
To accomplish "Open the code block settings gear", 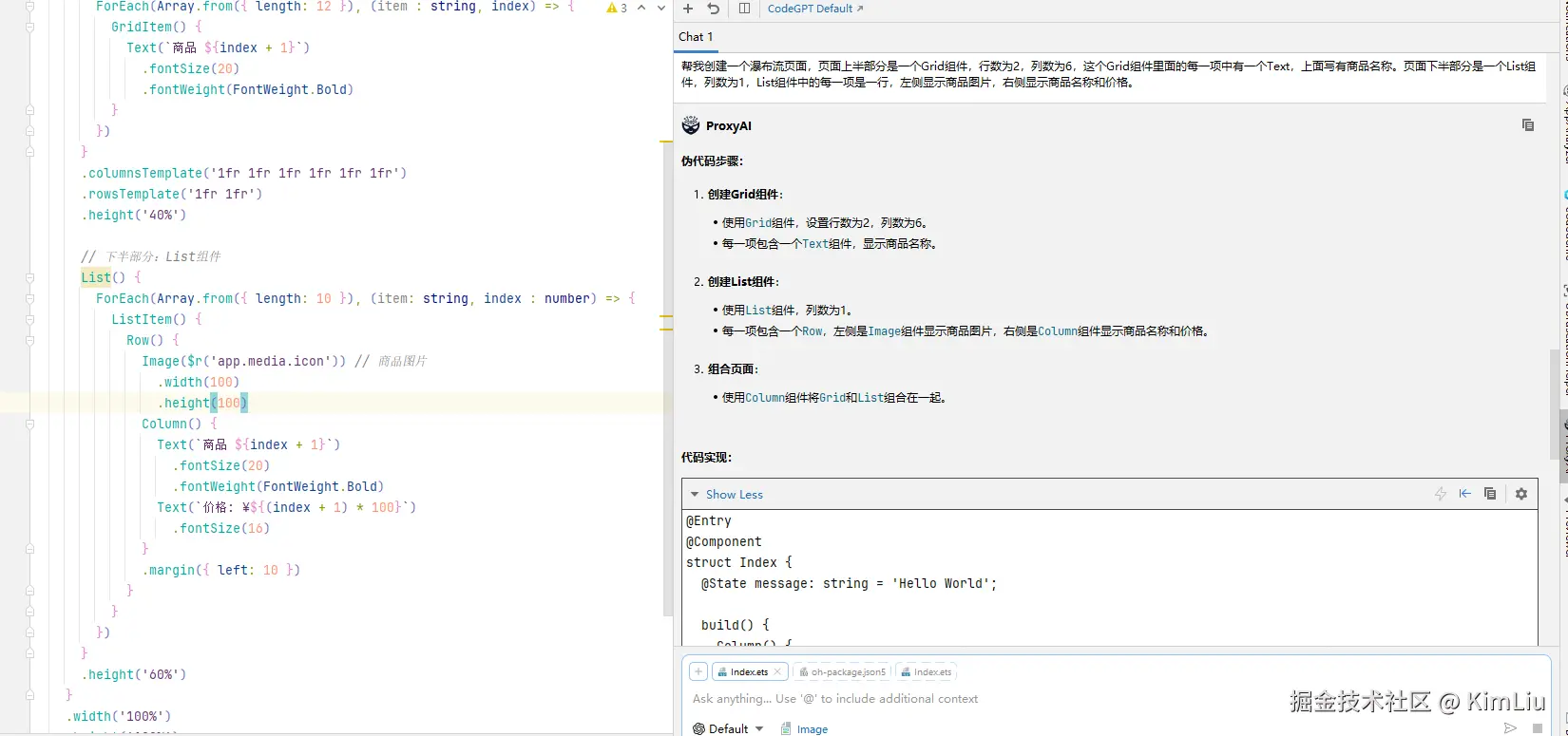I will [1521, 494].
